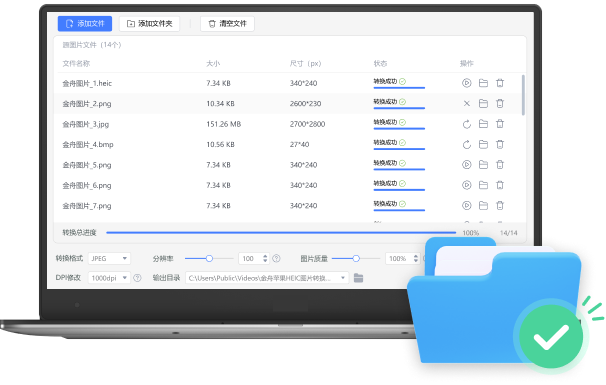
Task: Click size value 10.56 KB
Action: (x=220, y=145)
